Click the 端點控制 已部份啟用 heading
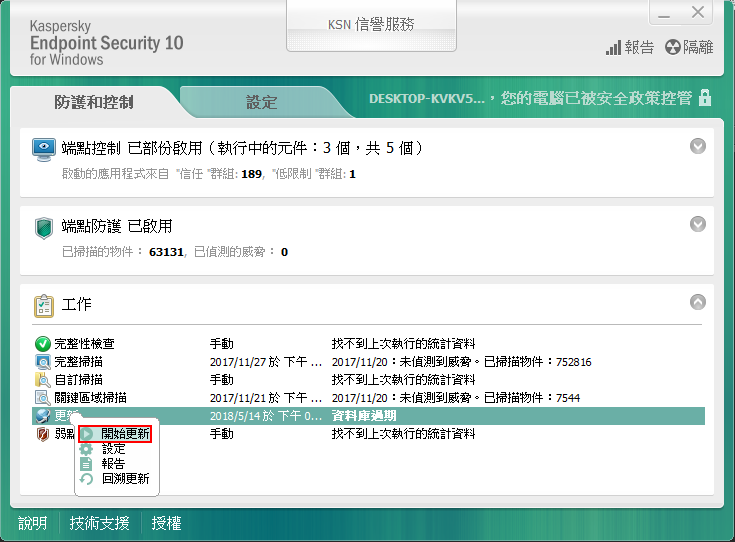Screen dimensions: 735x542 (241, 148)
